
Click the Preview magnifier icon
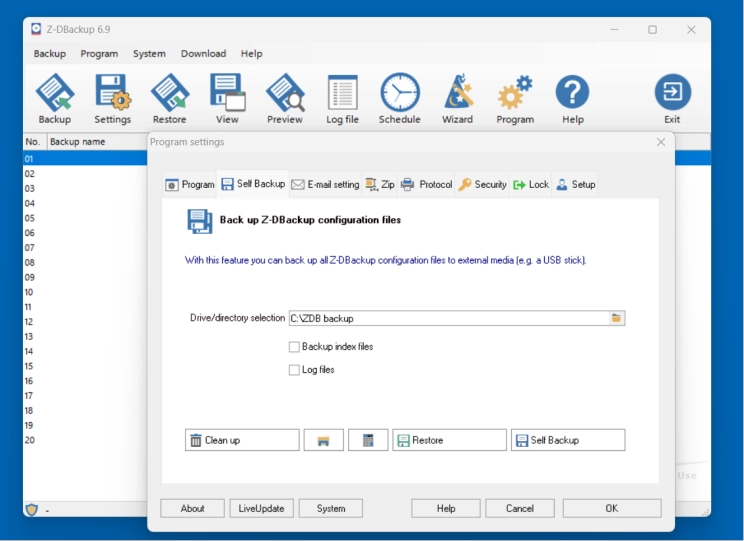(285, 99)
